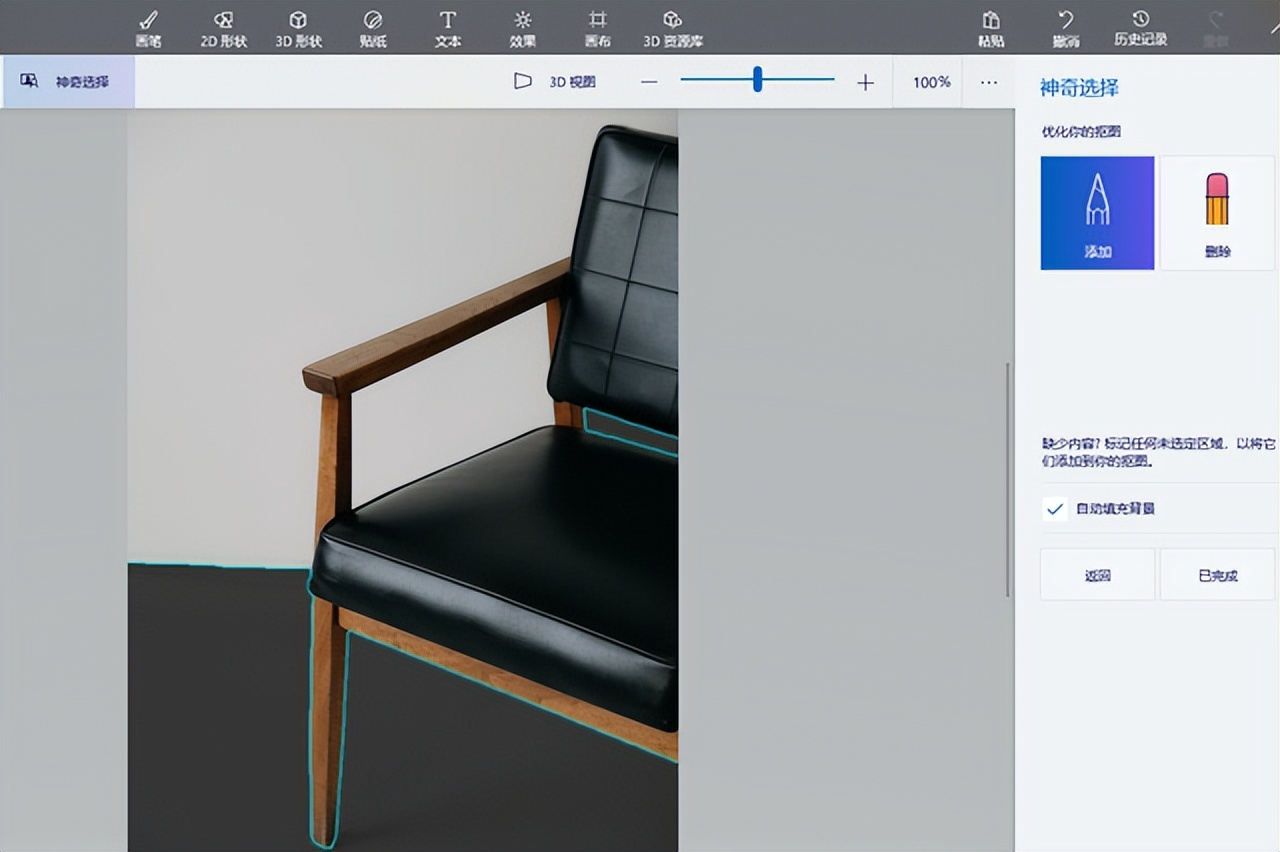Open the 3D 形状 shapes panel
This screenshot has width=1280, height=852.
click(x=298, y=28)
